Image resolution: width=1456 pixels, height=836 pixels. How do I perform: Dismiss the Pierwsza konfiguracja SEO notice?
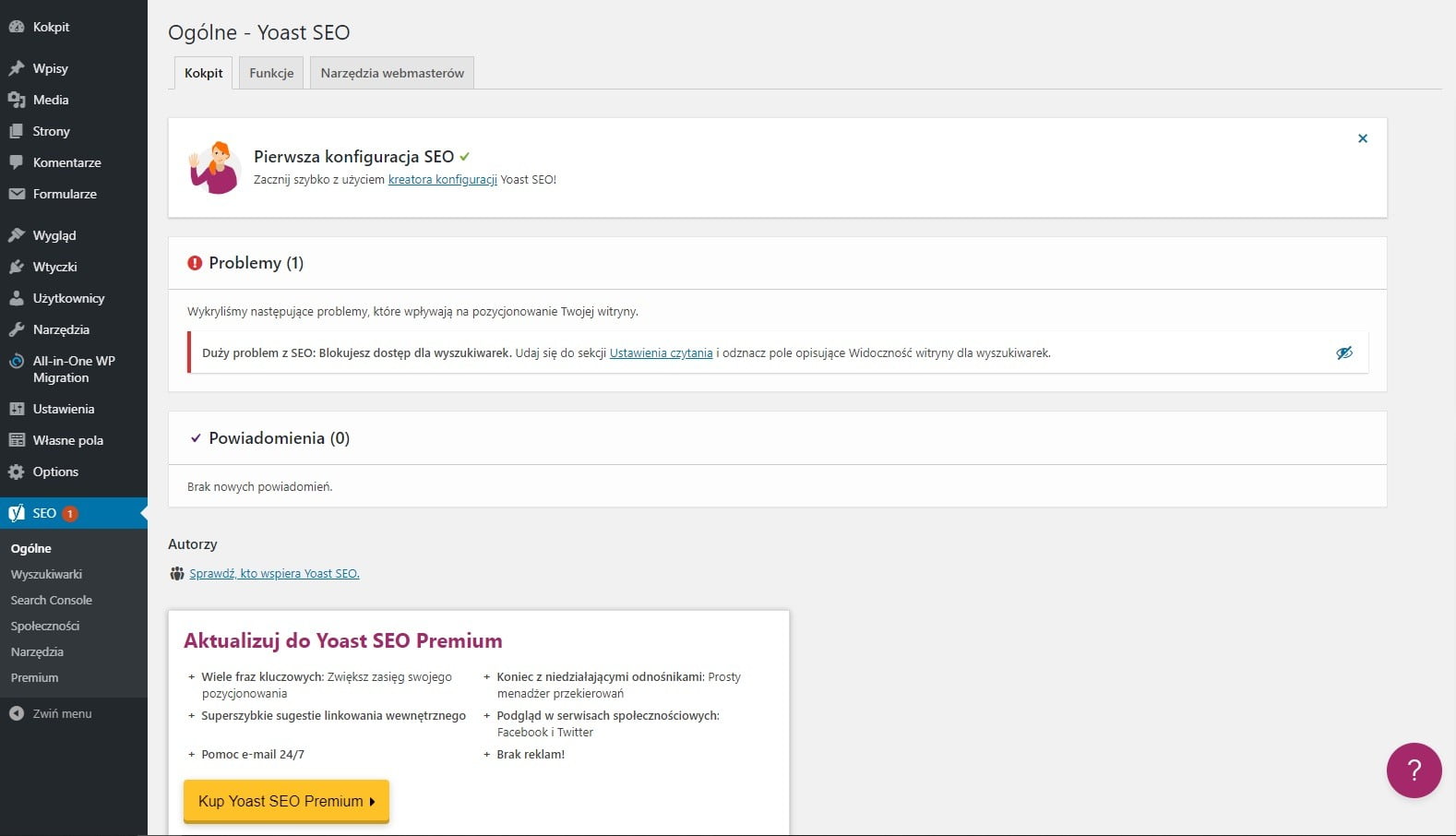coord(1362,138)
